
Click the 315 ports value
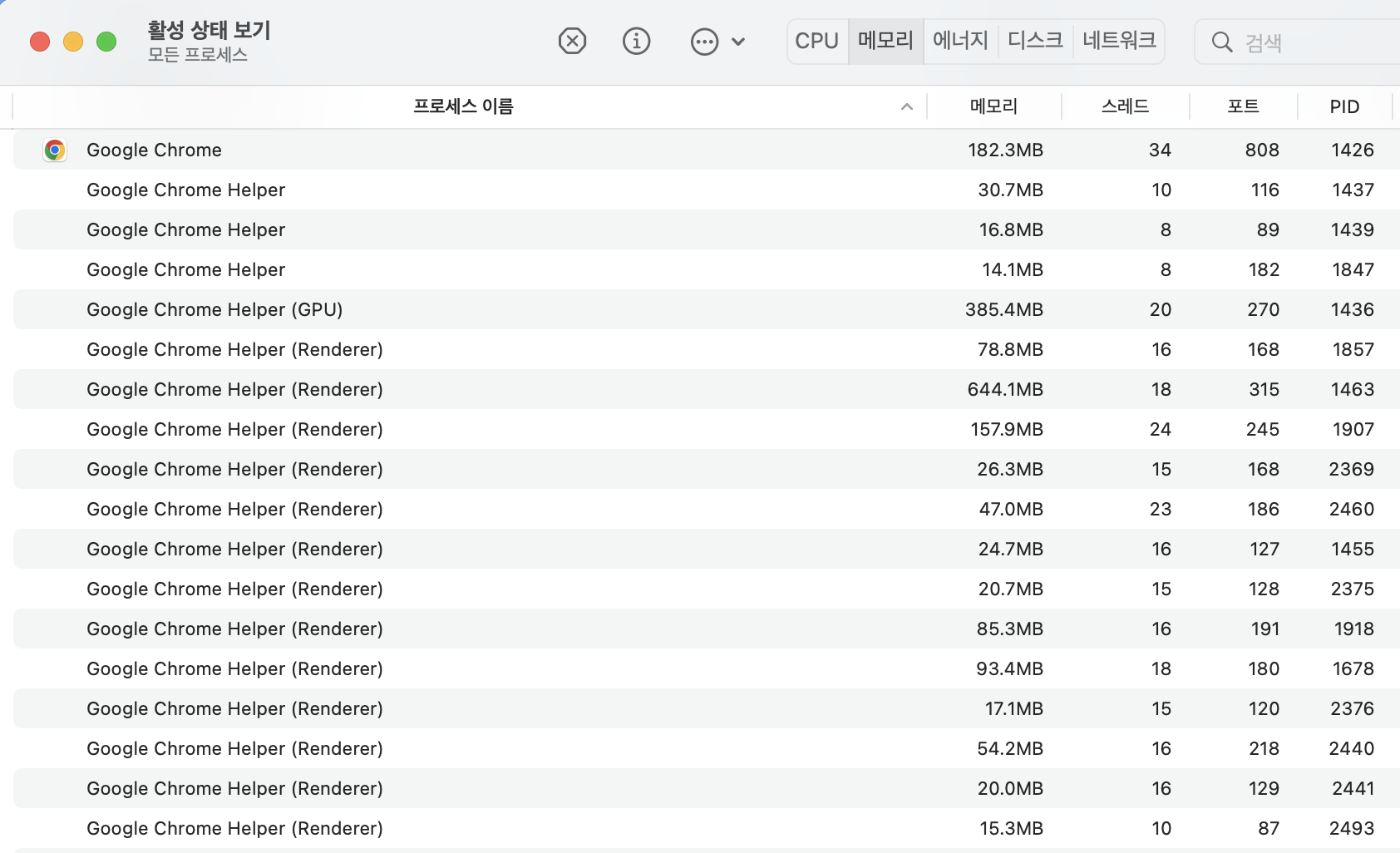pyautogui.click(x=1264, y=389)
